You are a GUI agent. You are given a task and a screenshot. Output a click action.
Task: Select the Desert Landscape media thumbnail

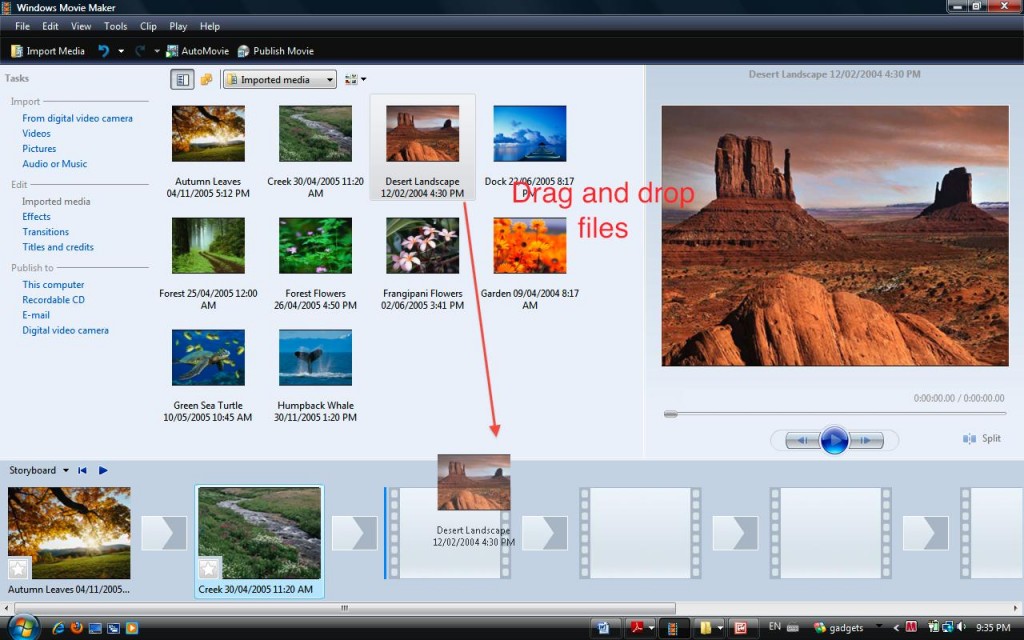point(423,134)
